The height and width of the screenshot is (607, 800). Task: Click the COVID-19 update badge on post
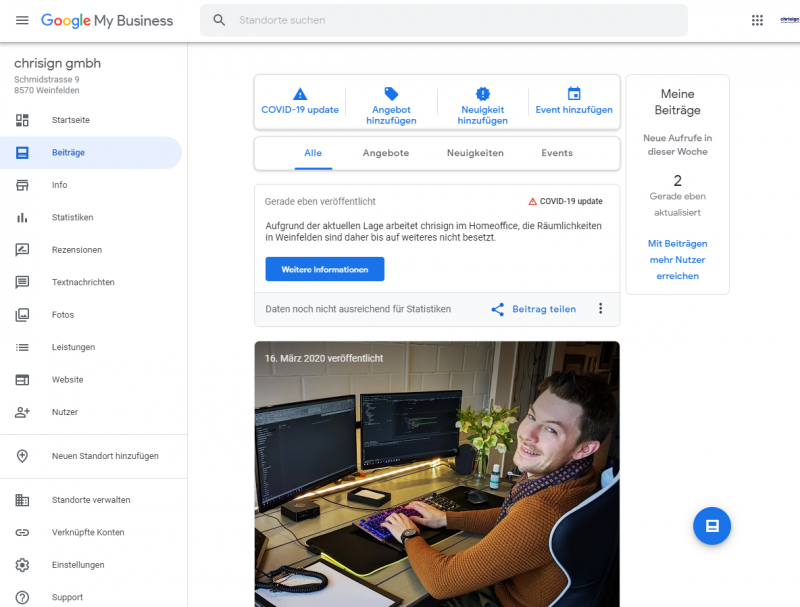[x=565, y=201]
